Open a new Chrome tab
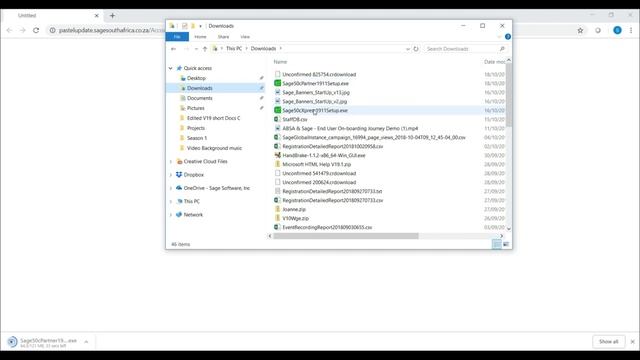 [x=112, y=16]
